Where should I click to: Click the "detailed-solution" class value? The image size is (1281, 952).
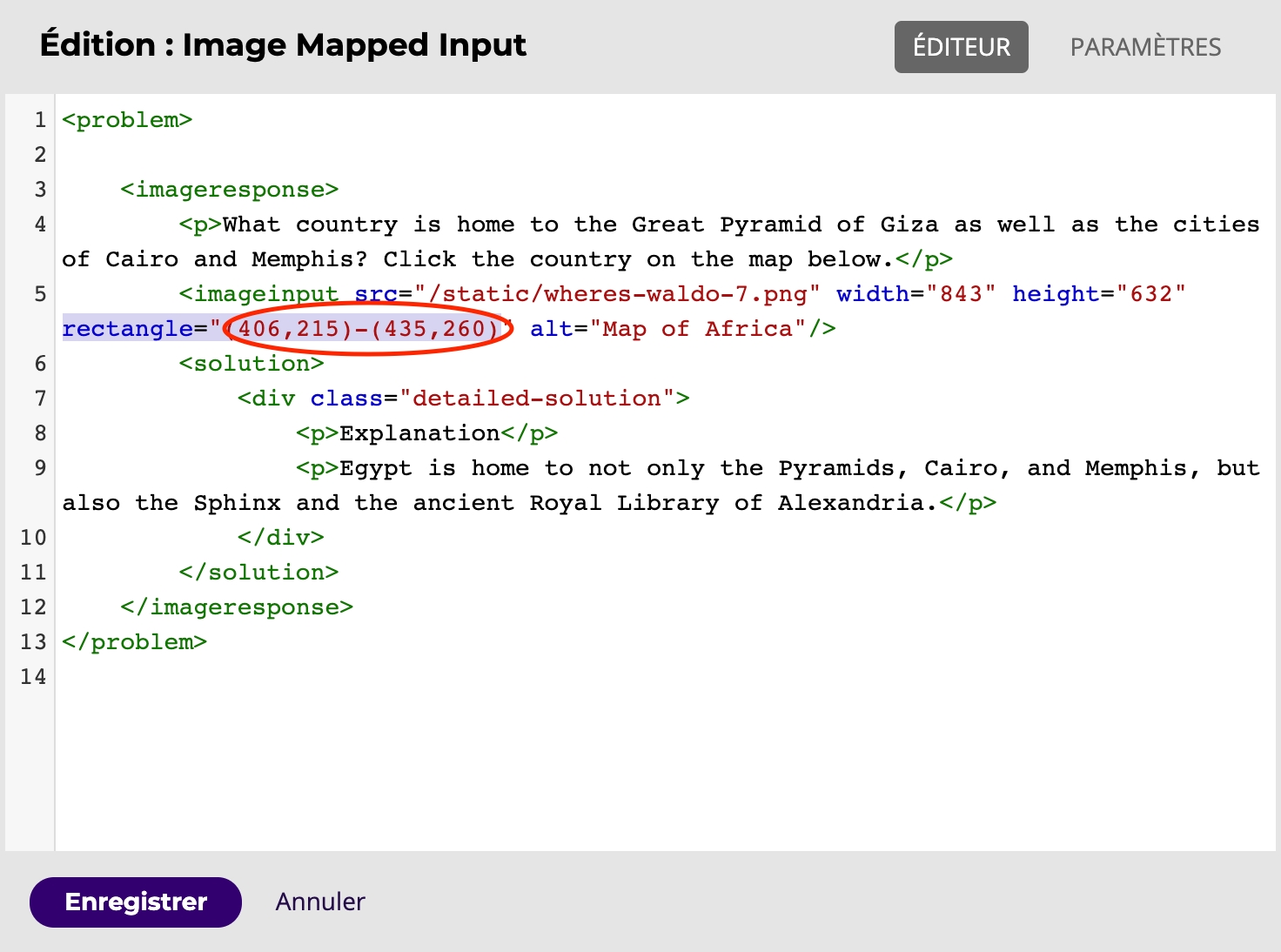536,399
